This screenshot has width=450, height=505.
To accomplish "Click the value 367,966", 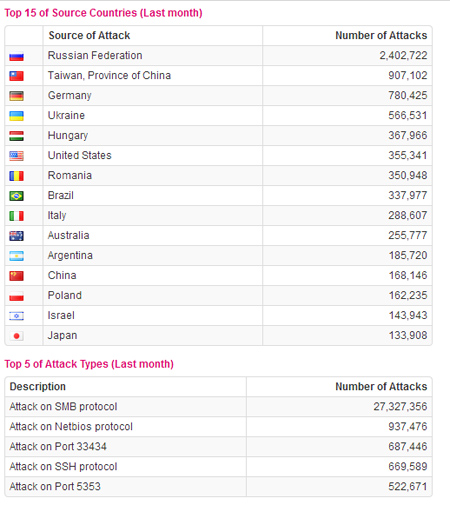I will pyautogui.click(x=408, y=135).
